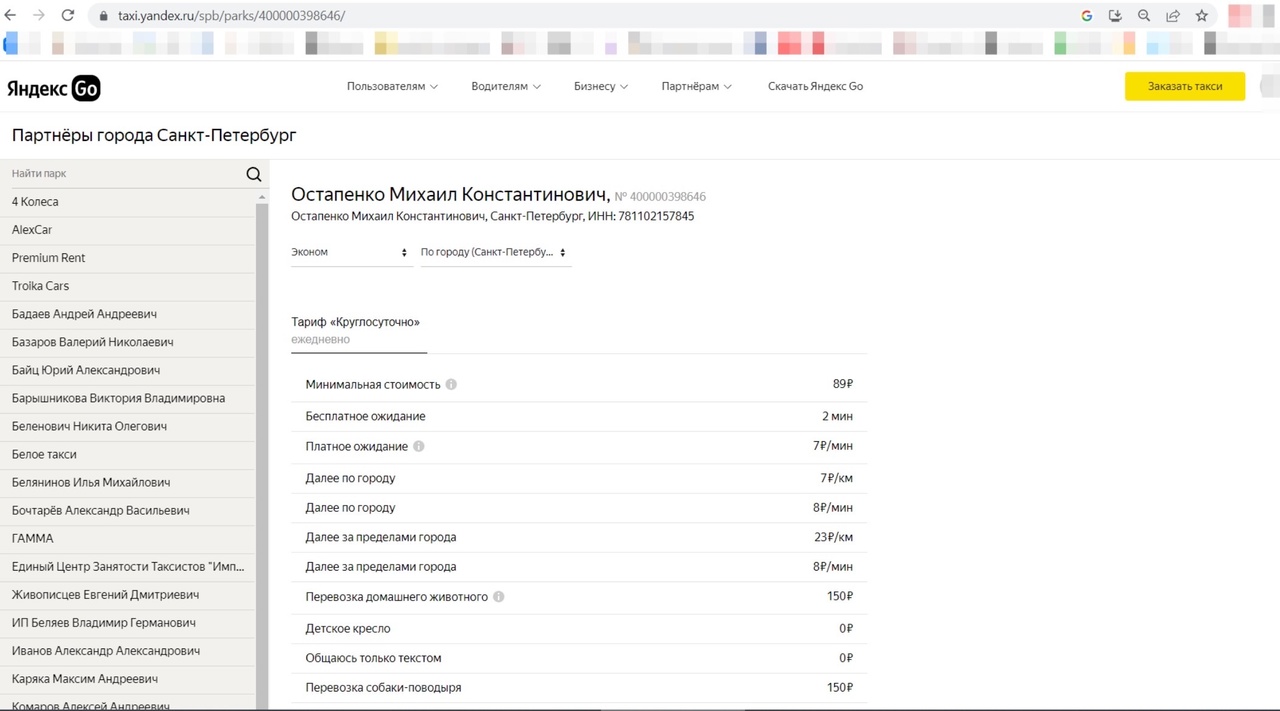
Task: Click the Перевозка собаки-поводыря row label
Action: (383, 688)
